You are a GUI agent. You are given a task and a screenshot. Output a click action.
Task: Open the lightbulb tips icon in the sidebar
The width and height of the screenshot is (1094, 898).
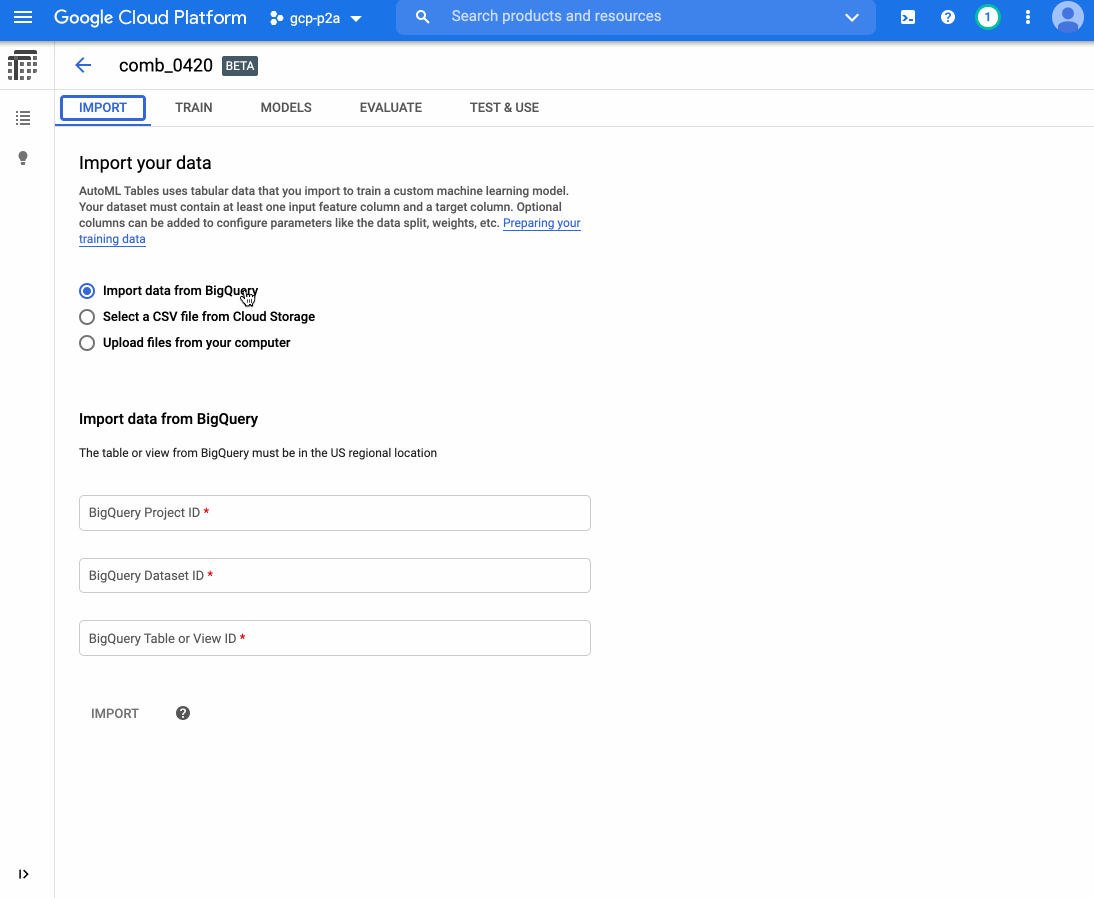pyautogui.click(x=23, y=157)
